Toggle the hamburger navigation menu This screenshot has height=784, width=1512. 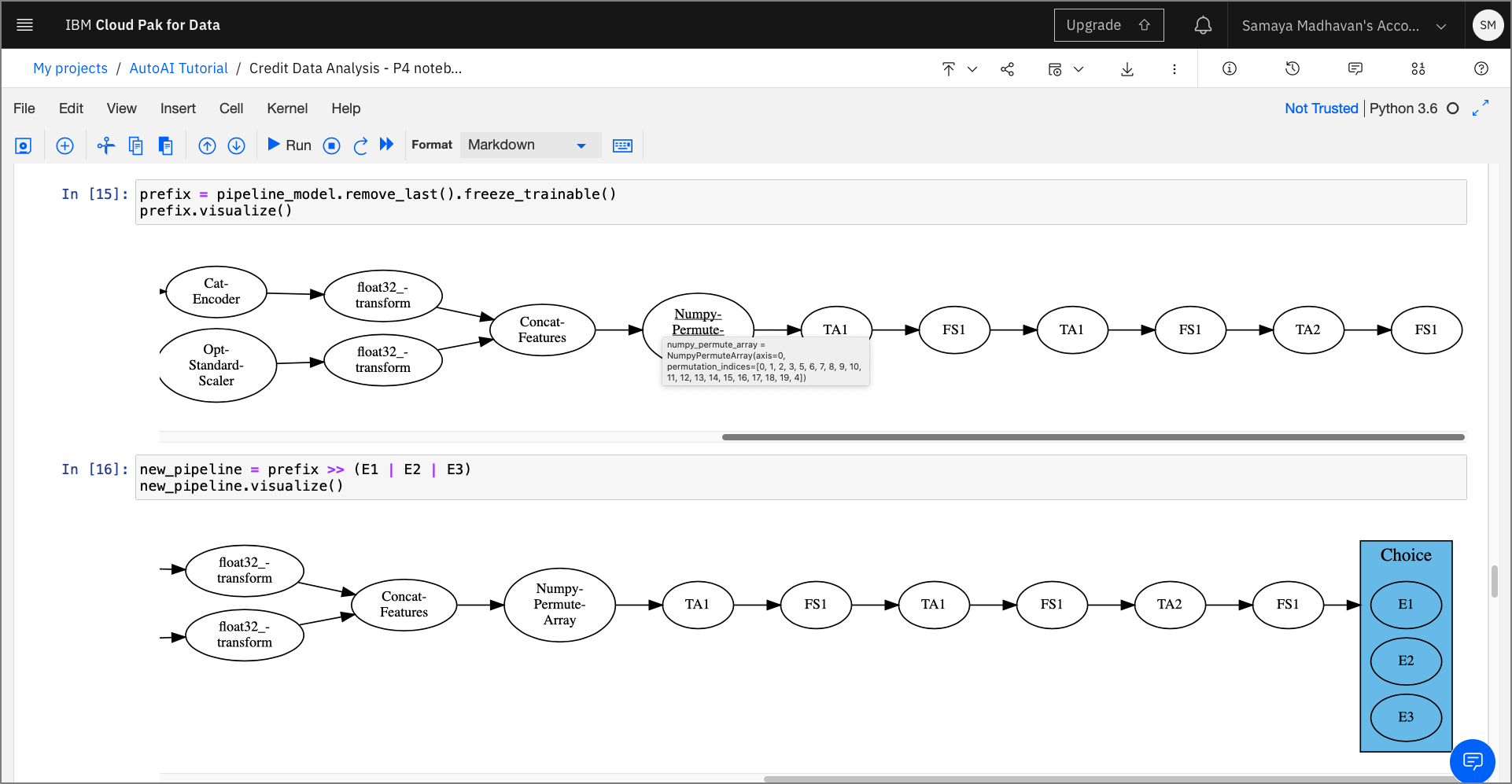tap(25, 25)
